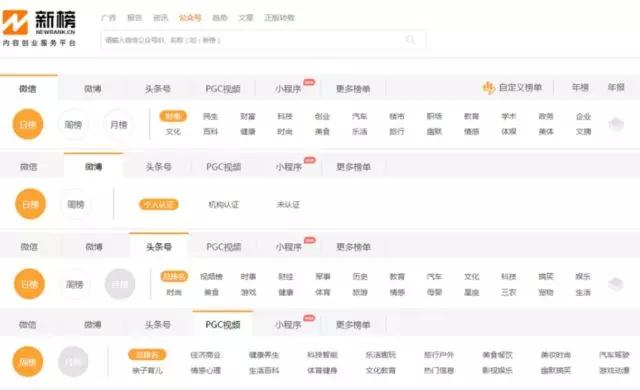Image resolution: width=640 pixels, height=390 pixels.
Task: Choose the 科技智能 category
Action: click(x=322, y=355)
